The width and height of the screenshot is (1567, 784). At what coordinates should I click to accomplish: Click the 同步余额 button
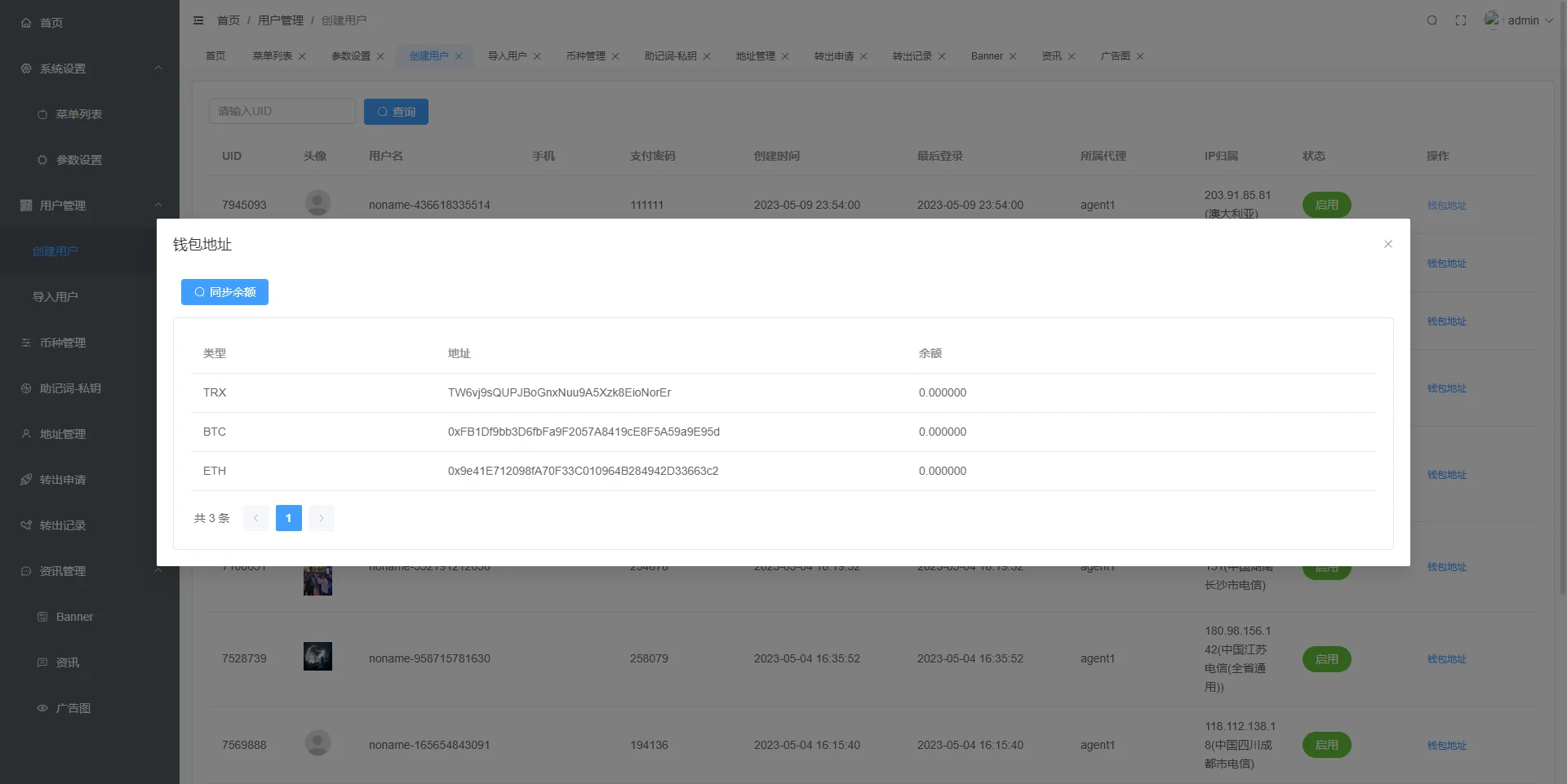(x=224, y=292)
